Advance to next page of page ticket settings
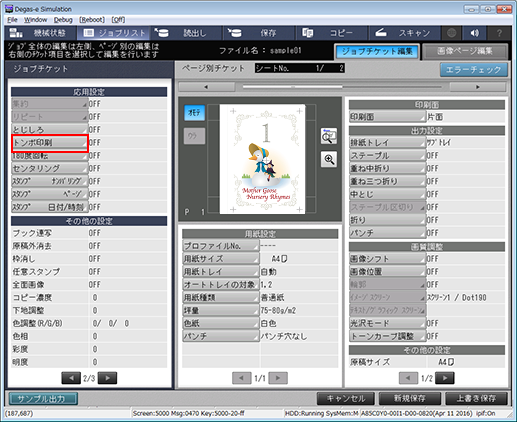This screenshot has height=422, width=517. point(444,378)
